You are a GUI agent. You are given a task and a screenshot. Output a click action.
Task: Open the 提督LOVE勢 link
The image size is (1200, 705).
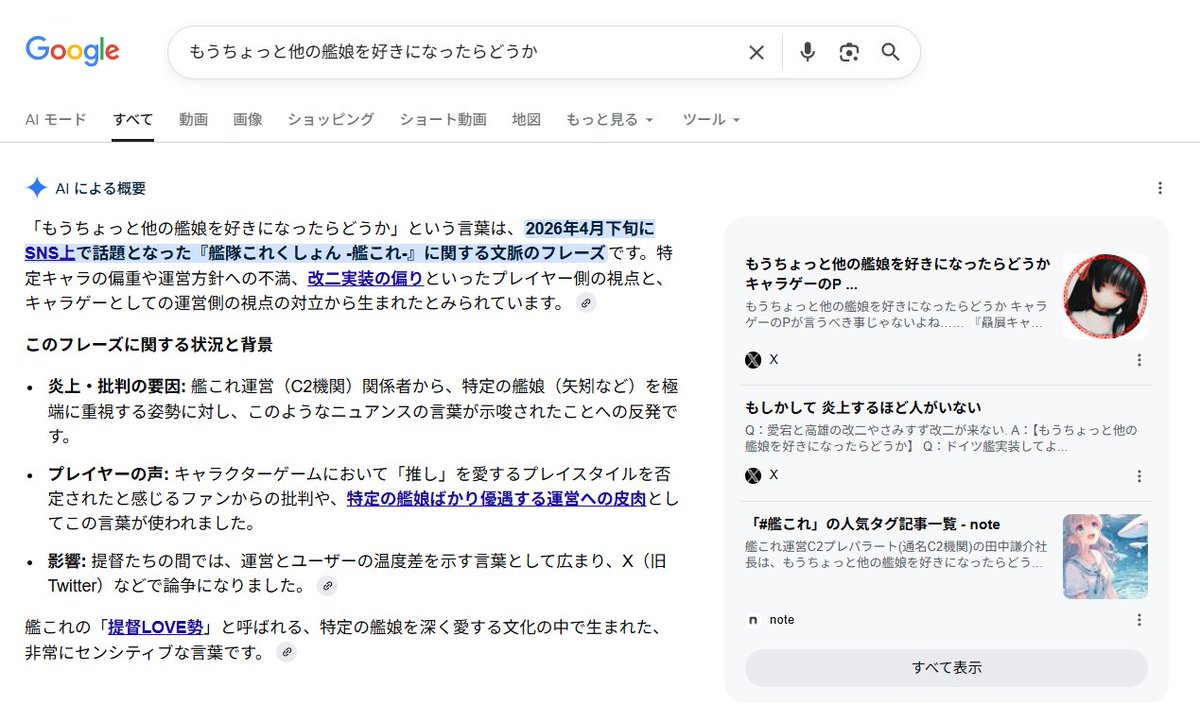coord(155,627)
